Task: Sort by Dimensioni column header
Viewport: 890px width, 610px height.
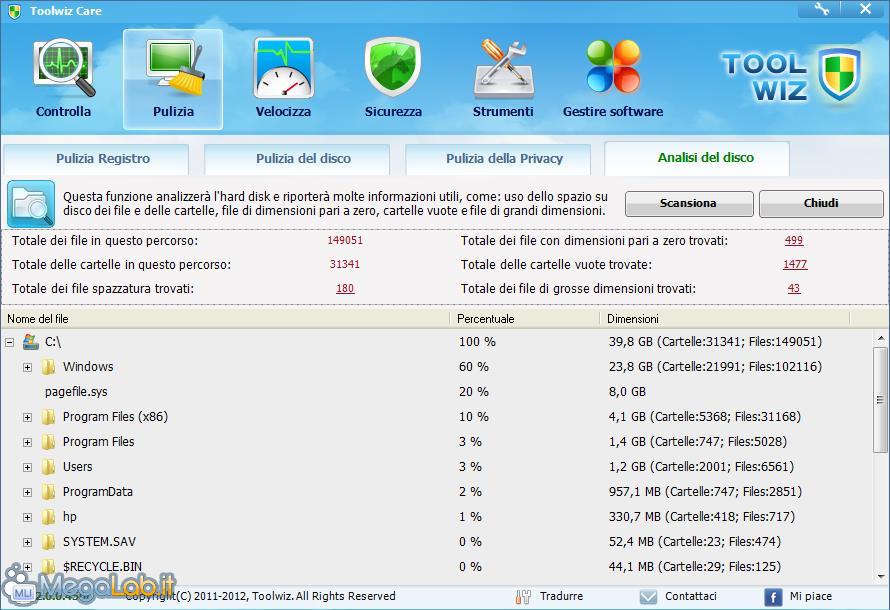Action: [725, 319]
